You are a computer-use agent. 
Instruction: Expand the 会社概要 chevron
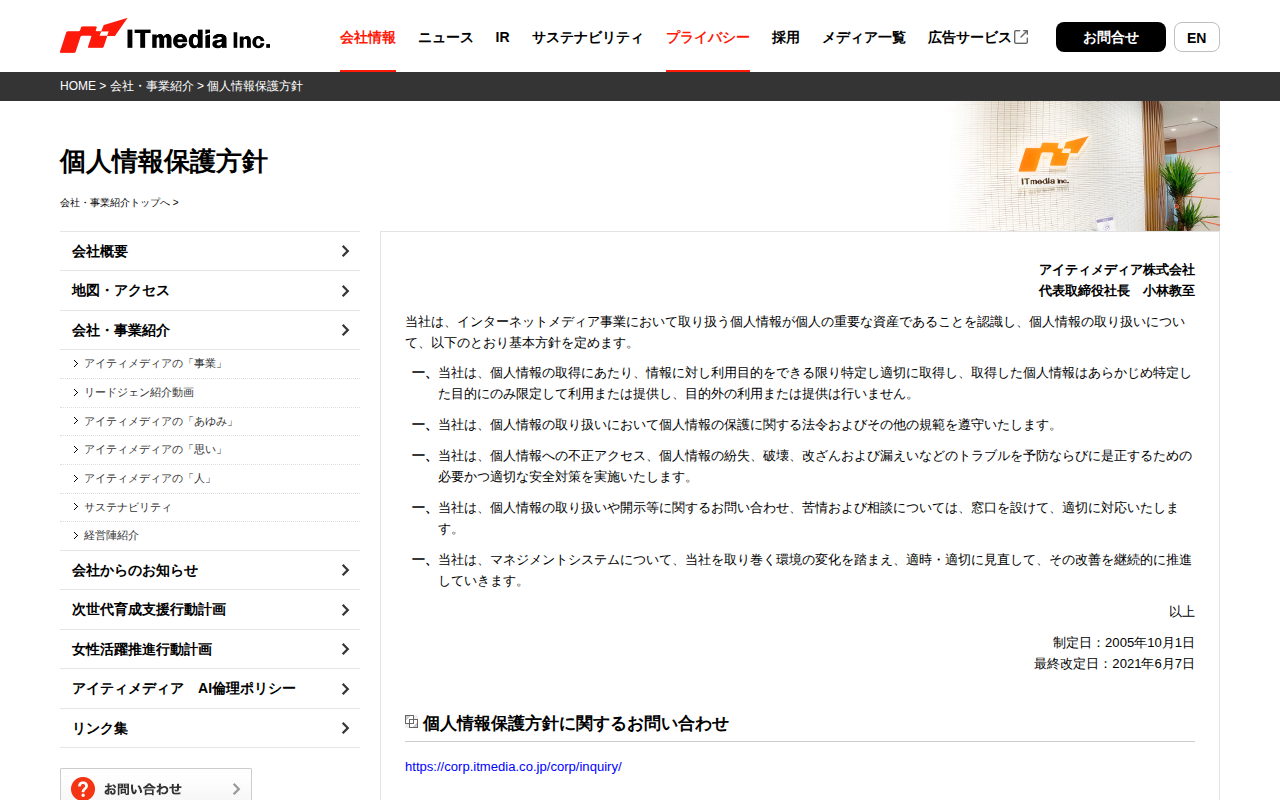[345, 251]
